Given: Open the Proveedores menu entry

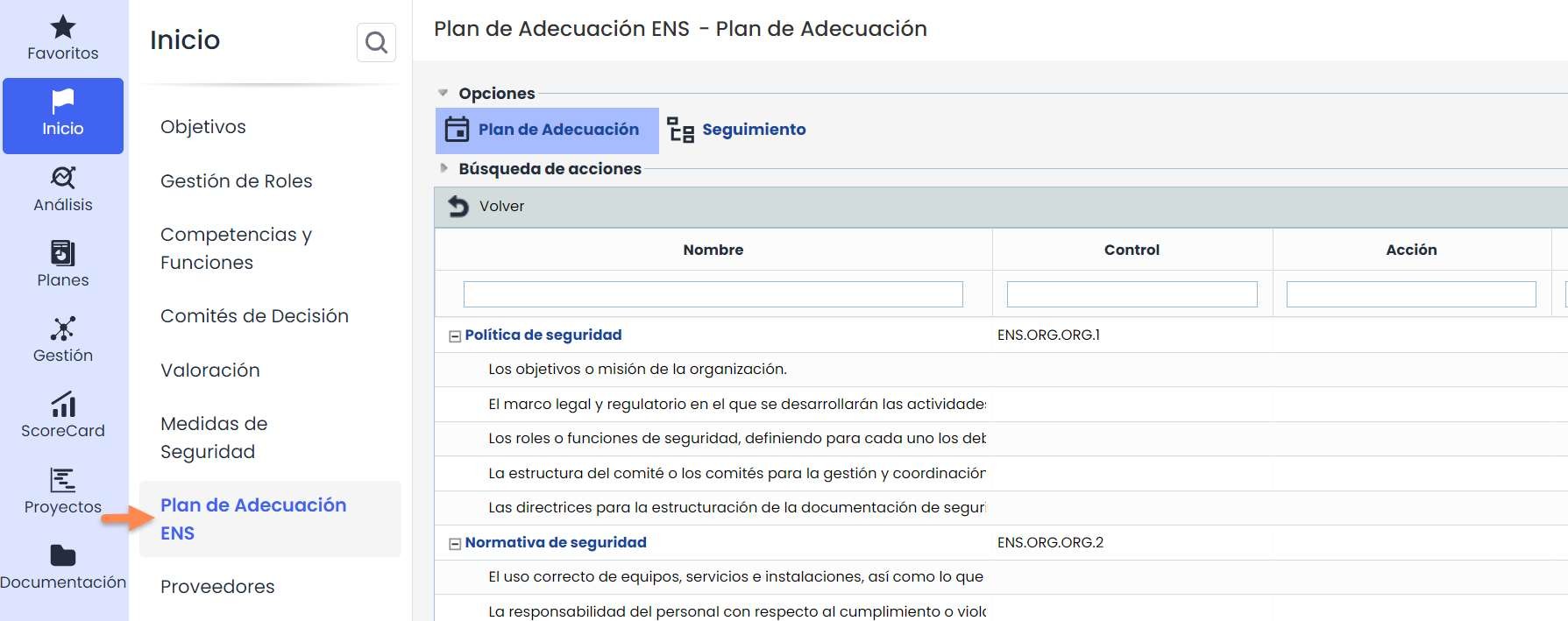Looking at the screenshot, I should click(217, 587).
